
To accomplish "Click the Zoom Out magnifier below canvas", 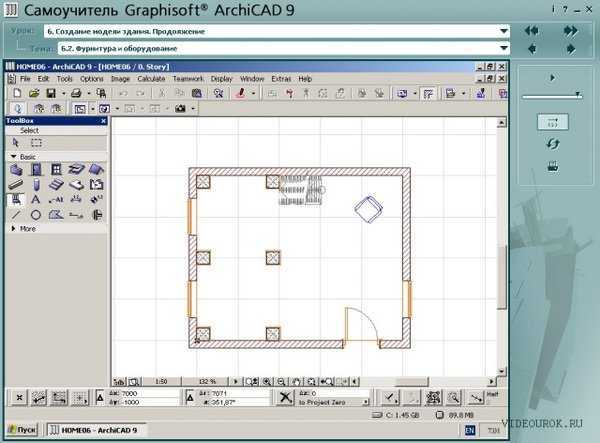I will 281,381.
